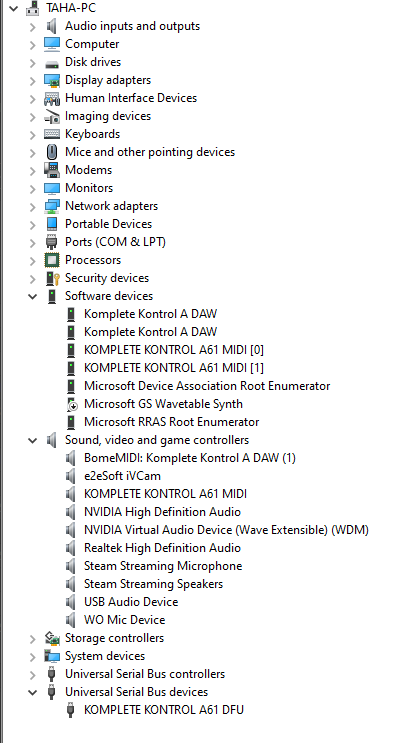Click the Microsoft GS Wavetable Synth disabled-device icon
The image size is (405, 743).
tap(71, 404)
